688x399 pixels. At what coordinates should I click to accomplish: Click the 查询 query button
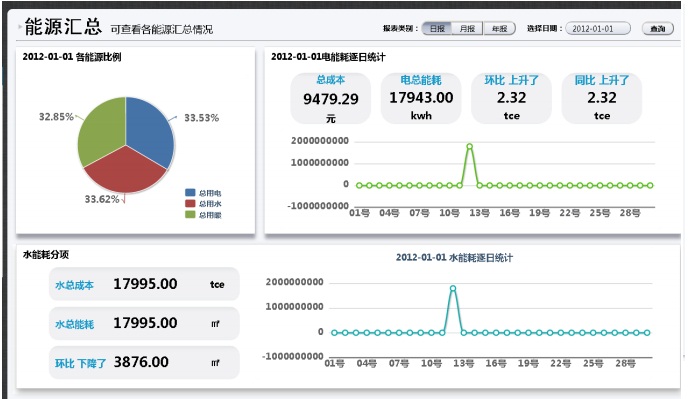(657, 29)
